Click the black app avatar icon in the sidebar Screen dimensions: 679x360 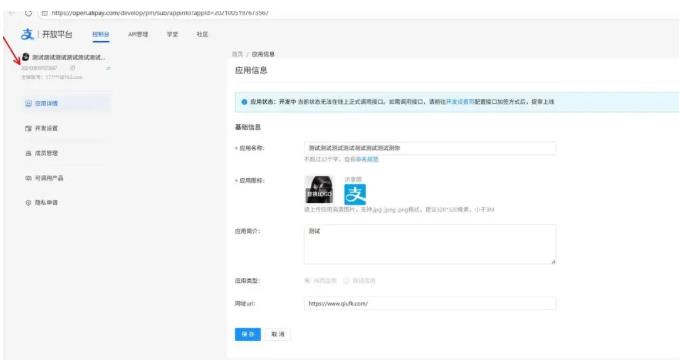click(26, 57)
